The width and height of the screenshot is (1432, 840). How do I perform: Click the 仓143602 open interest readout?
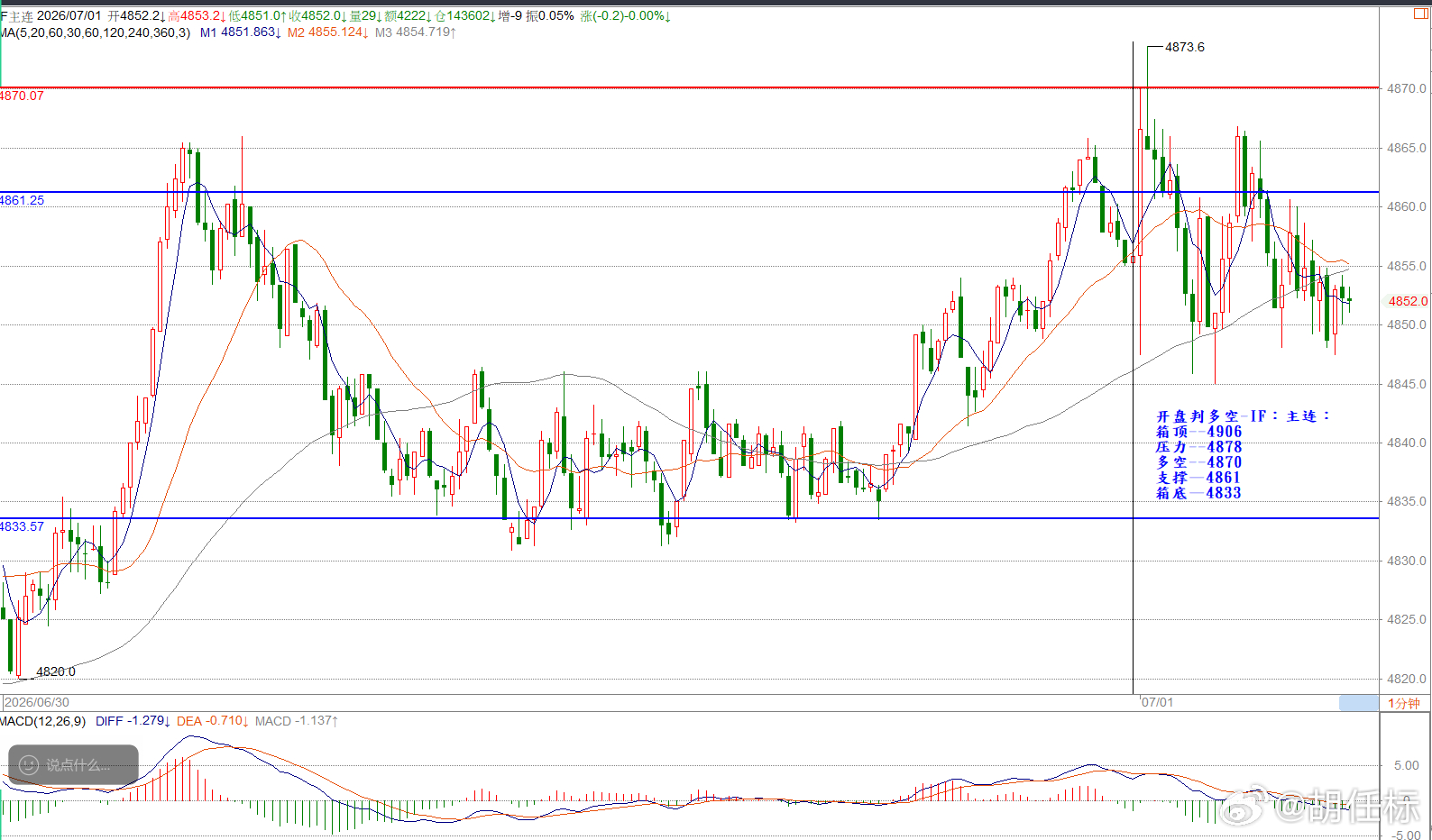[x=465, y=16]
